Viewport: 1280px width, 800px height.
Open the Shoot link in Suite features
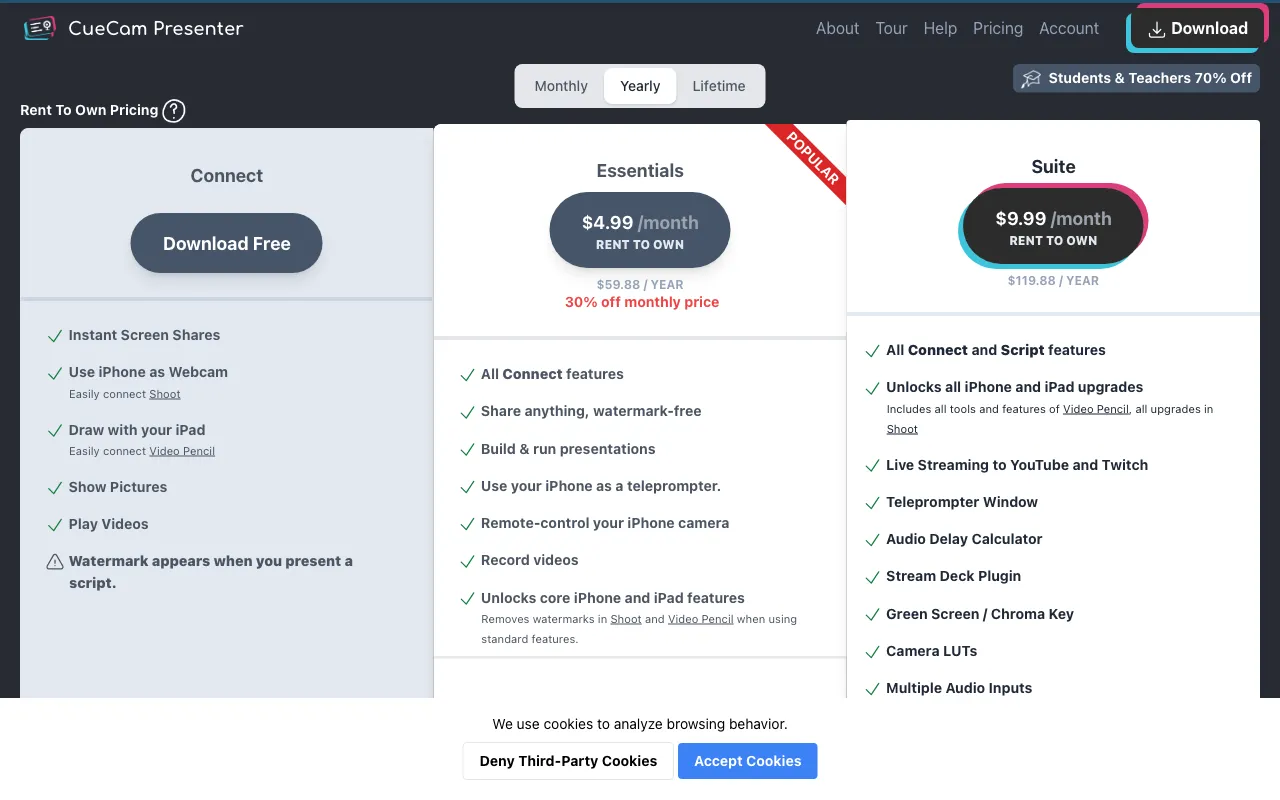coord(902,429)
